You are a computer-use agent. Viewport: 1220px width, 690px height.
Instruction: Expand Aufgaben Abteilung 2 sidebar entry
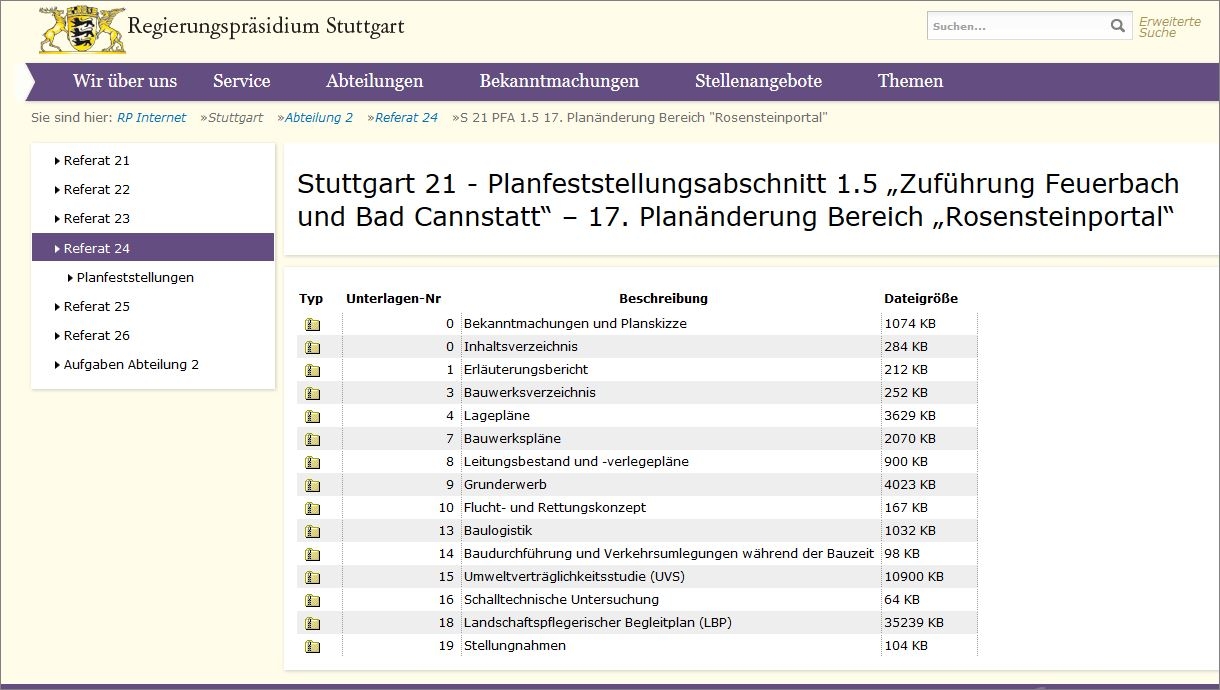(x=130, y=364)
